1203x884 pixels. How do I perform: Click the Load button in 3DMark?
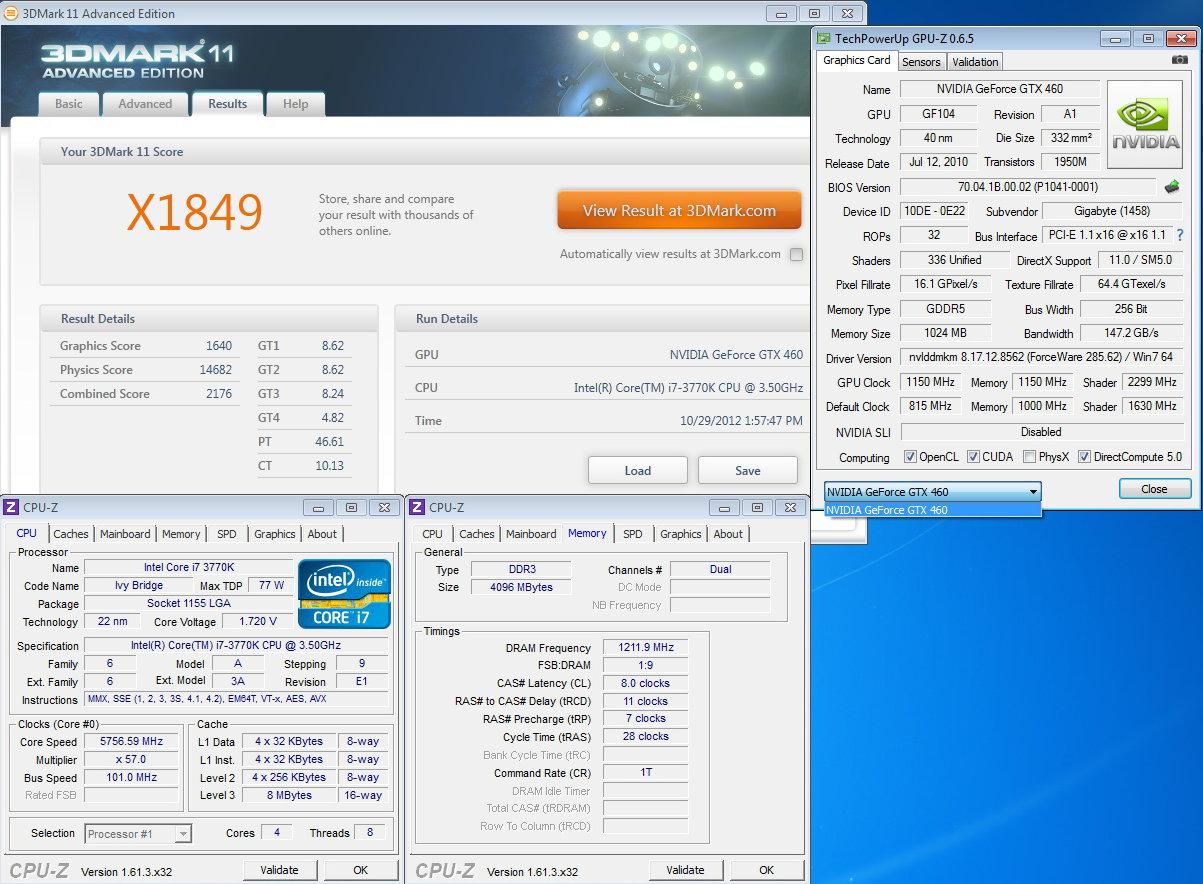638,471
